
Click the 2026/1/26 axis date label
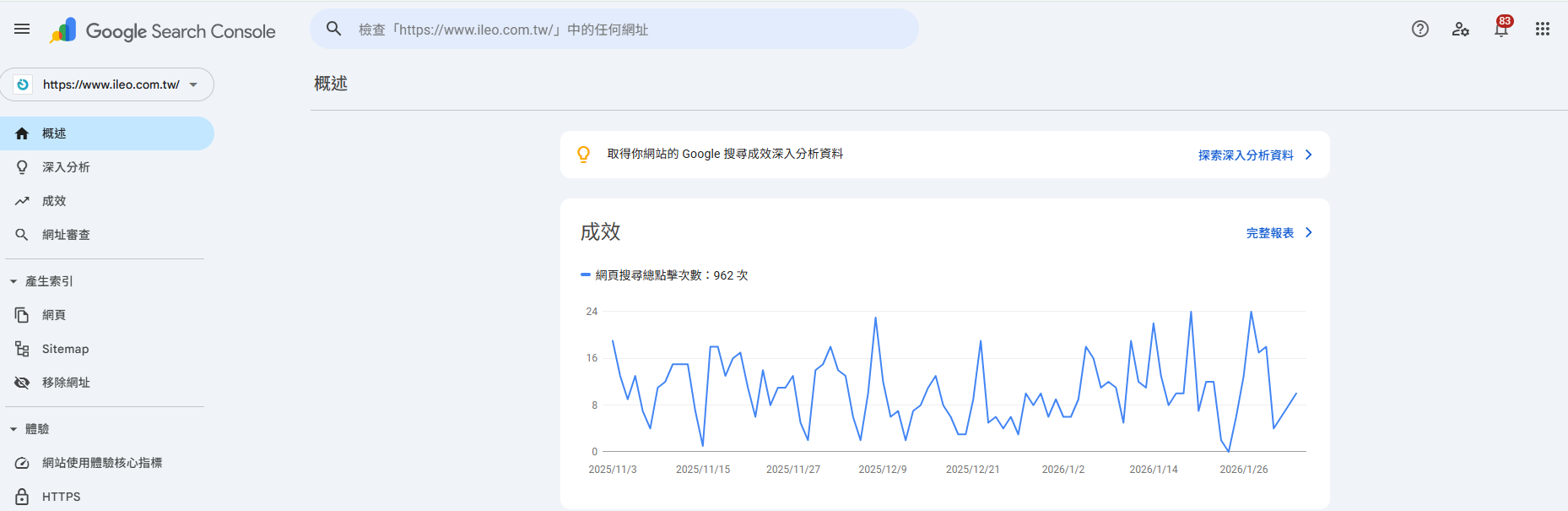1244,470
